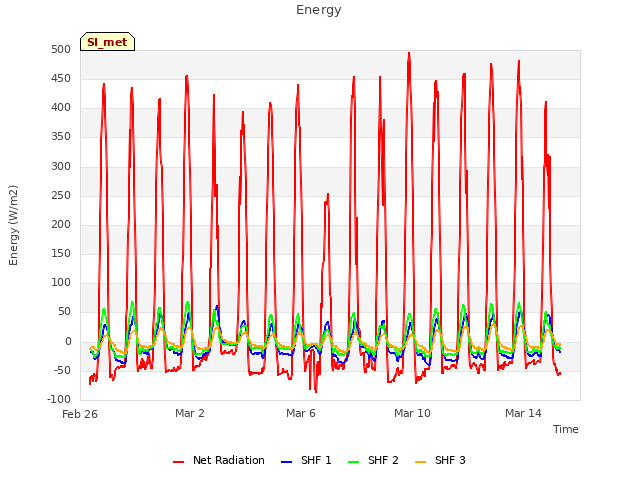Click the 300 y-axis tick label
The height and width of the screenshot is (480, 640).
click(61, 166)
